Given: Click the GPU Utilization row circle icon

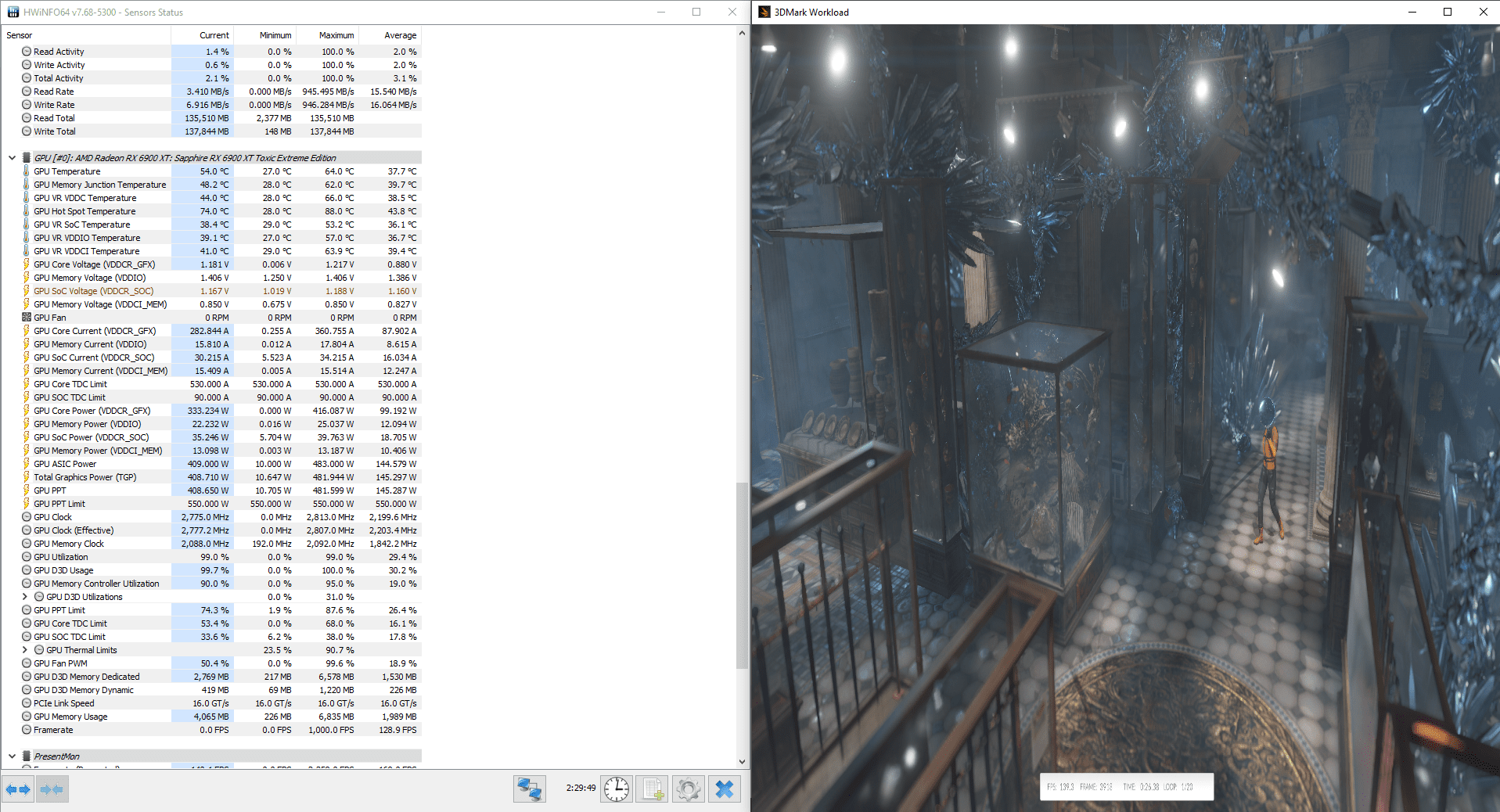Looking at the screenshot, I should [27, 557].
